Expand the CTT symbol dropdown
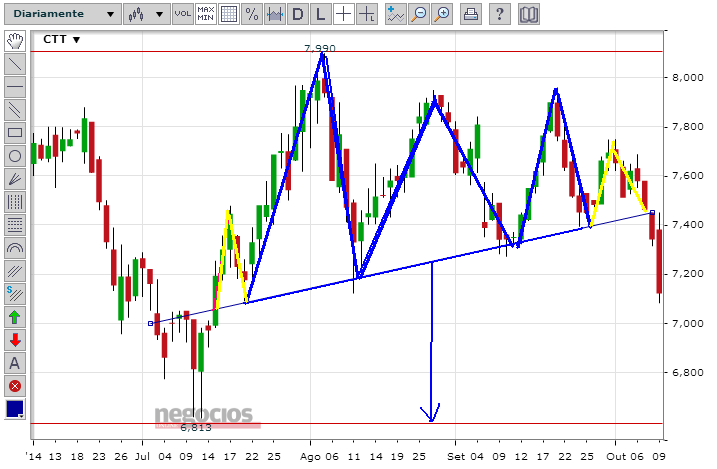 coord(61,40)
